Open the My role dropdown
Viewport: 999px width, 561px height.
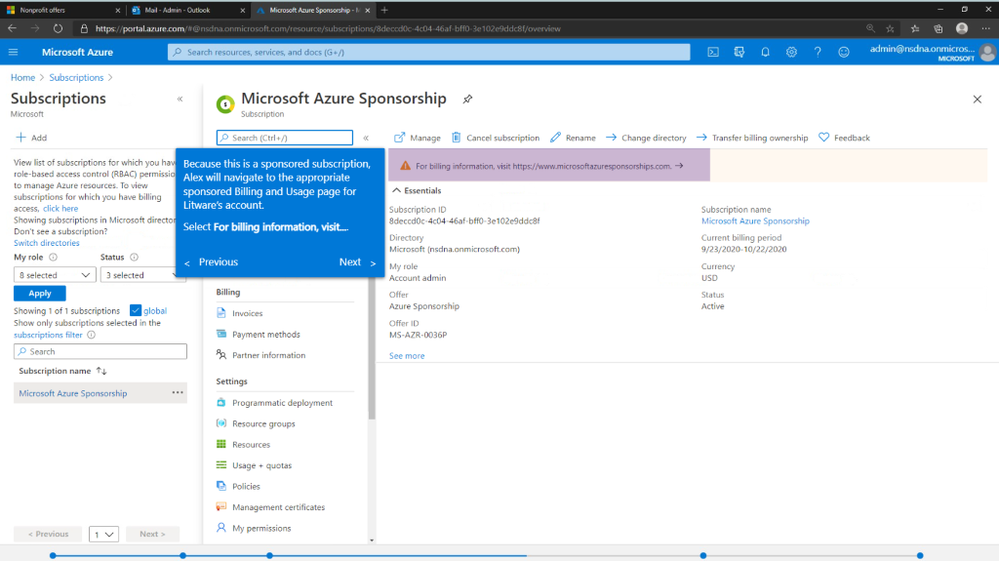click(55, 275)
